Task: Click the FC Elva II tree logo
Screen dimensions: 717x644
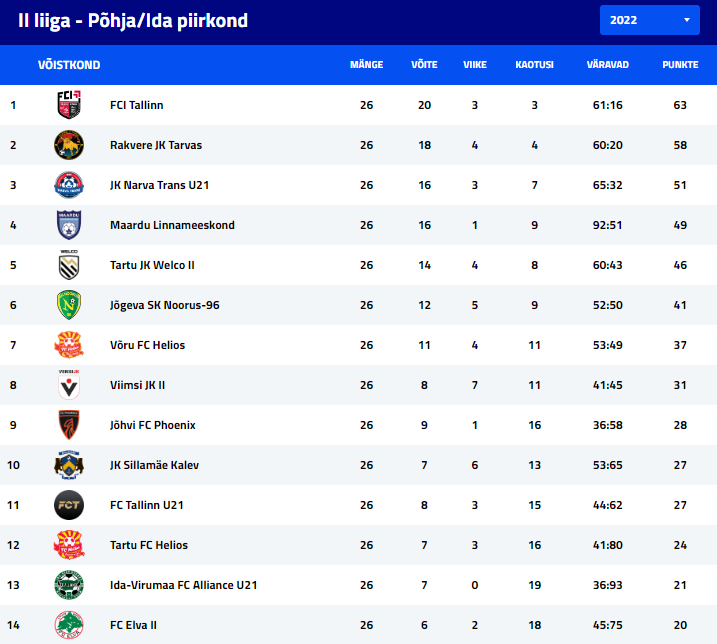Action: [x=69, y=625]
